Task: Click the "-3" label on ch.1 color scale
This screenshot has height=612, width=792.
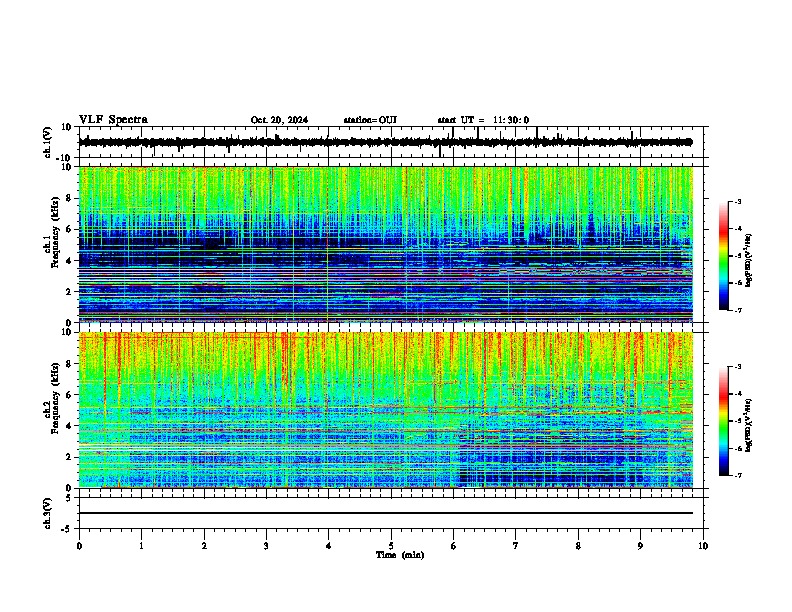Action: pos(737,202)
